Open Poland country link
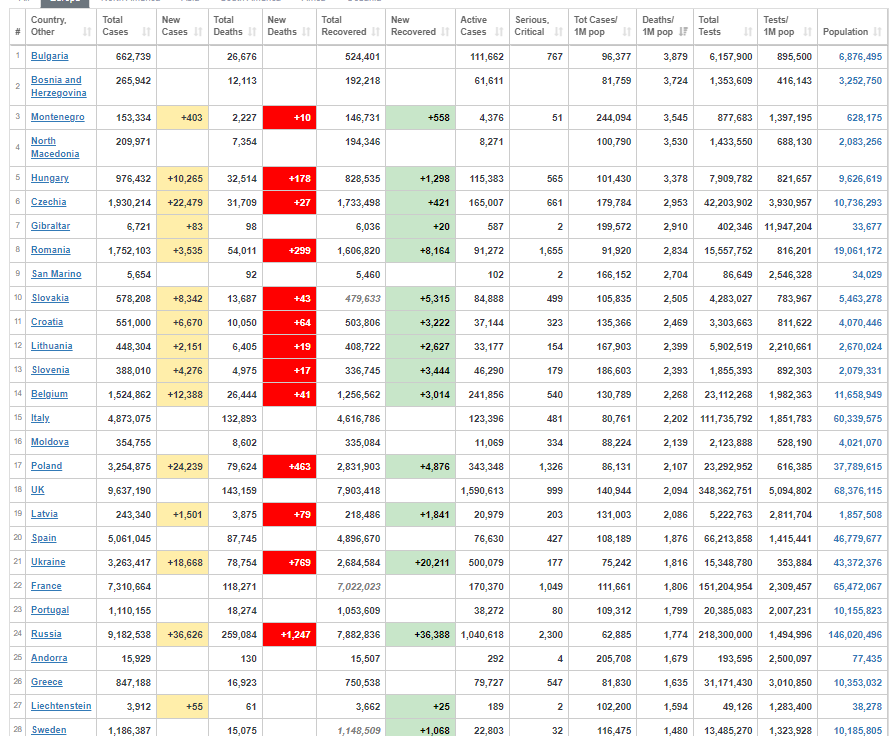This screenshot has height=736, width=893. point(46,465)
